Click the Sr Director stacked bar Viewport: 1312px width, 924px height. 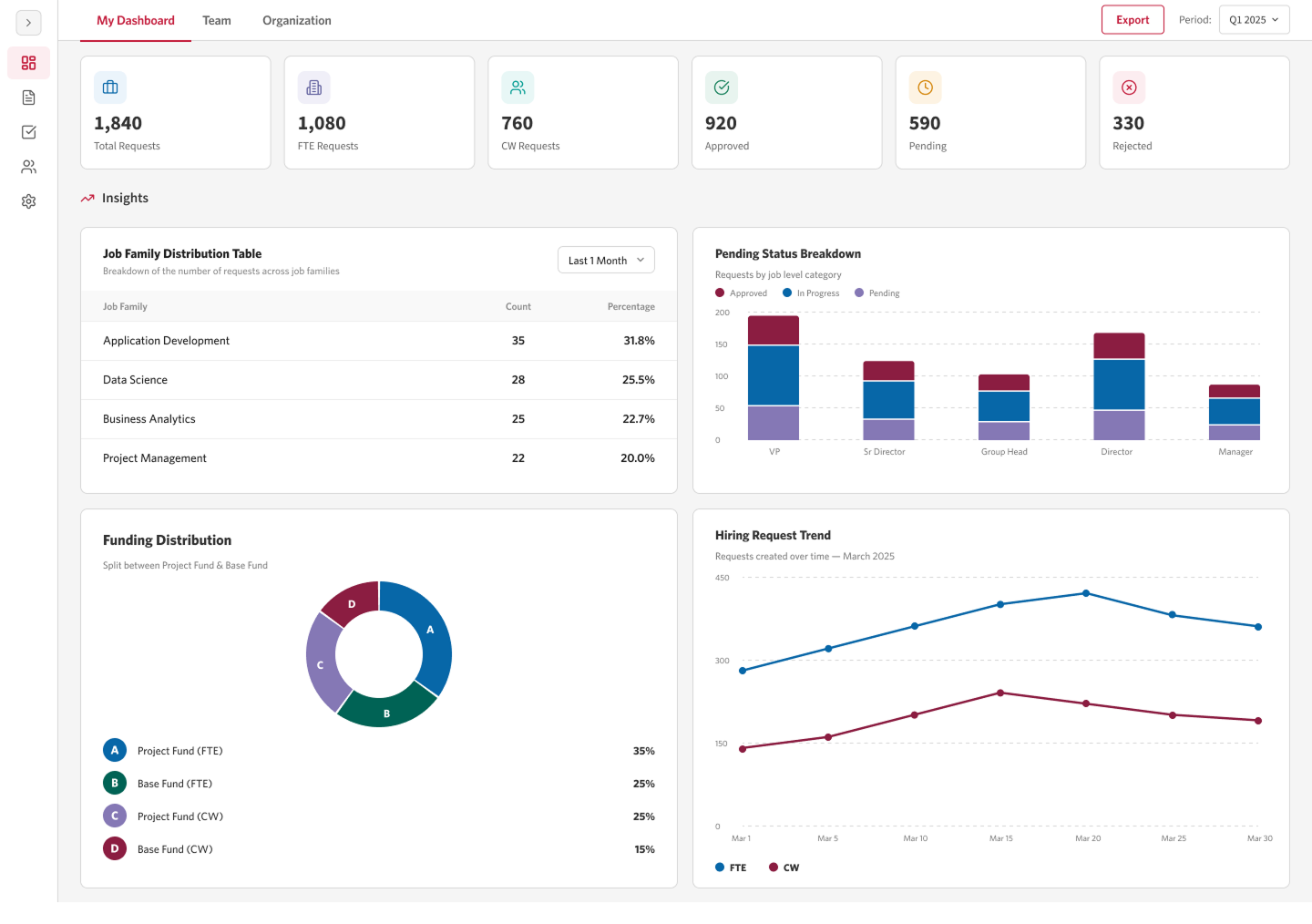[x=888, y=400]
